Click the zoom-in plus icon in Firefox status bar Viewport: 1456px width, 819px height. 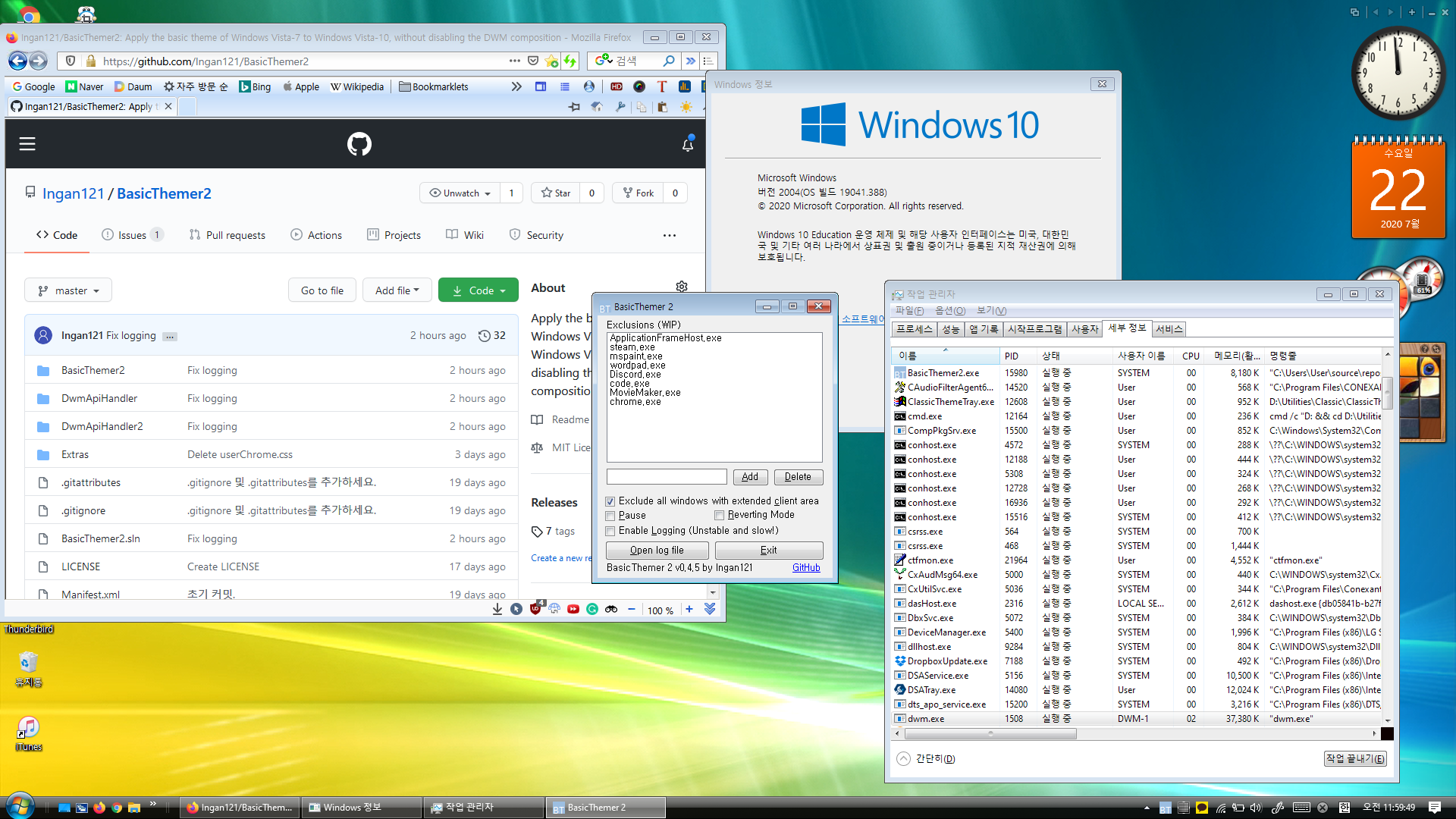[x=689, y=609]
